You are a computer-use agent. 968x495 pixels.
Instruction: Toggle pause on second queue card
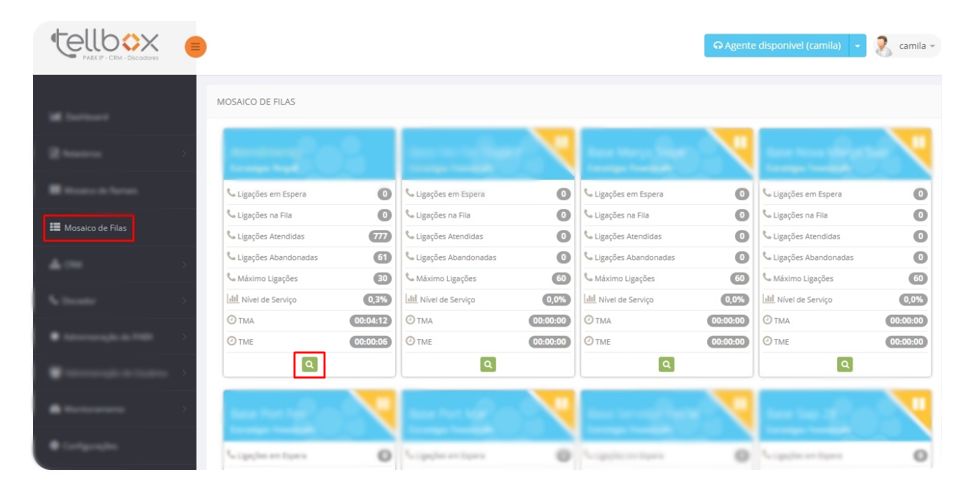[561, 142]
